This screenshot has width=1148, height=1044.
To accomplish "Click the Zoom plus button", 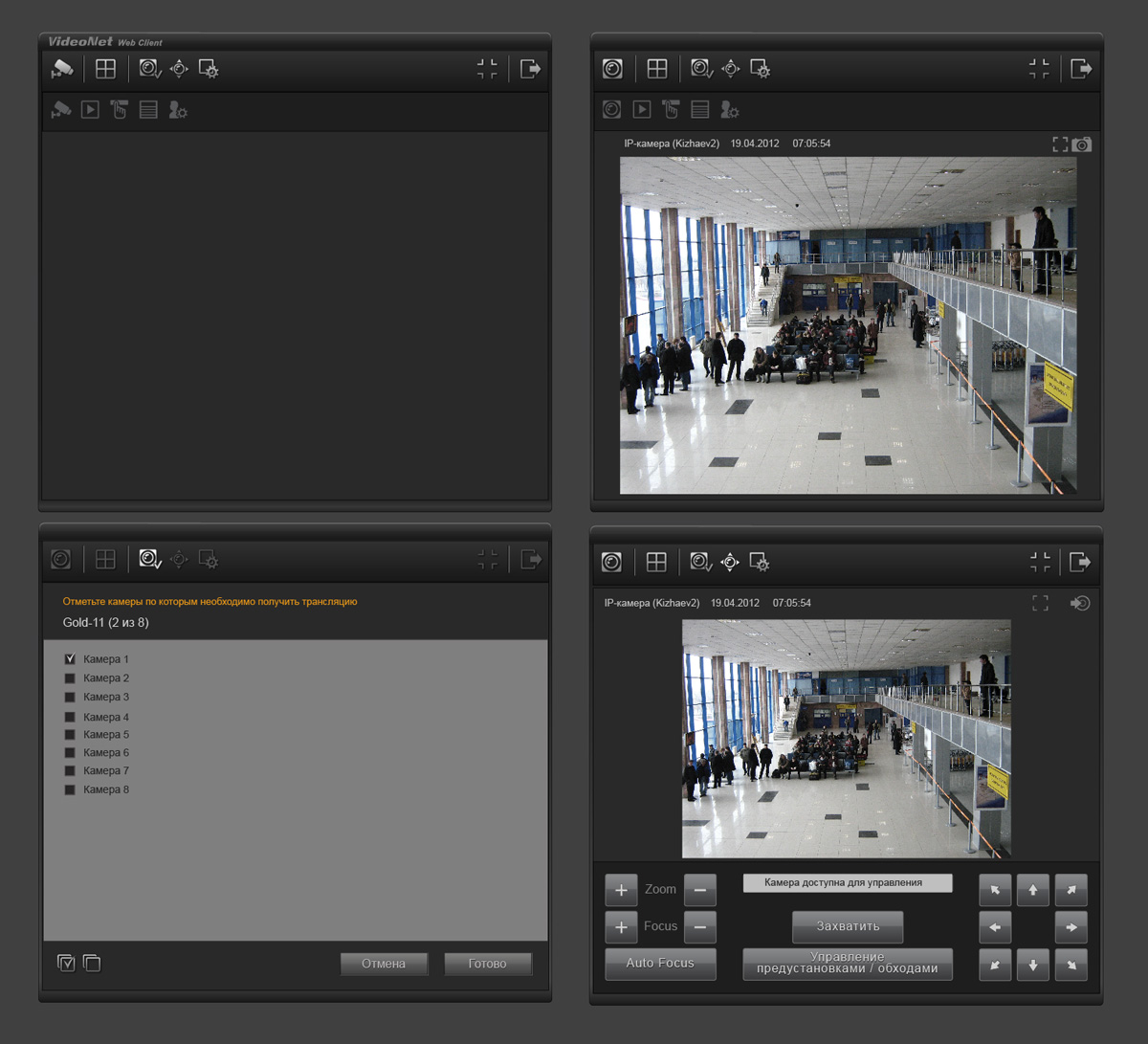I will 621,890.
